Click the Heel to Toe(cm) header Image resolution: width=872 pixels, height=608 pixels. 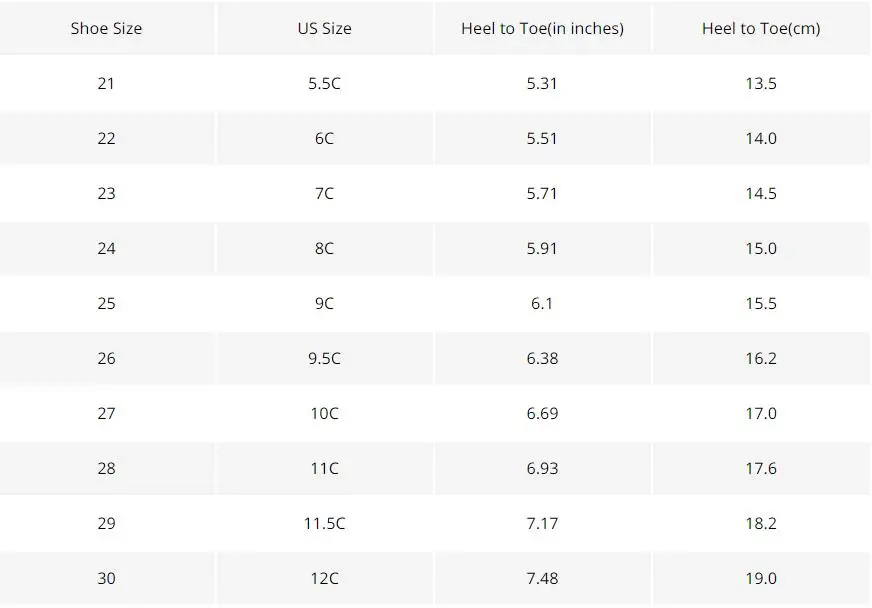(761, 28)
